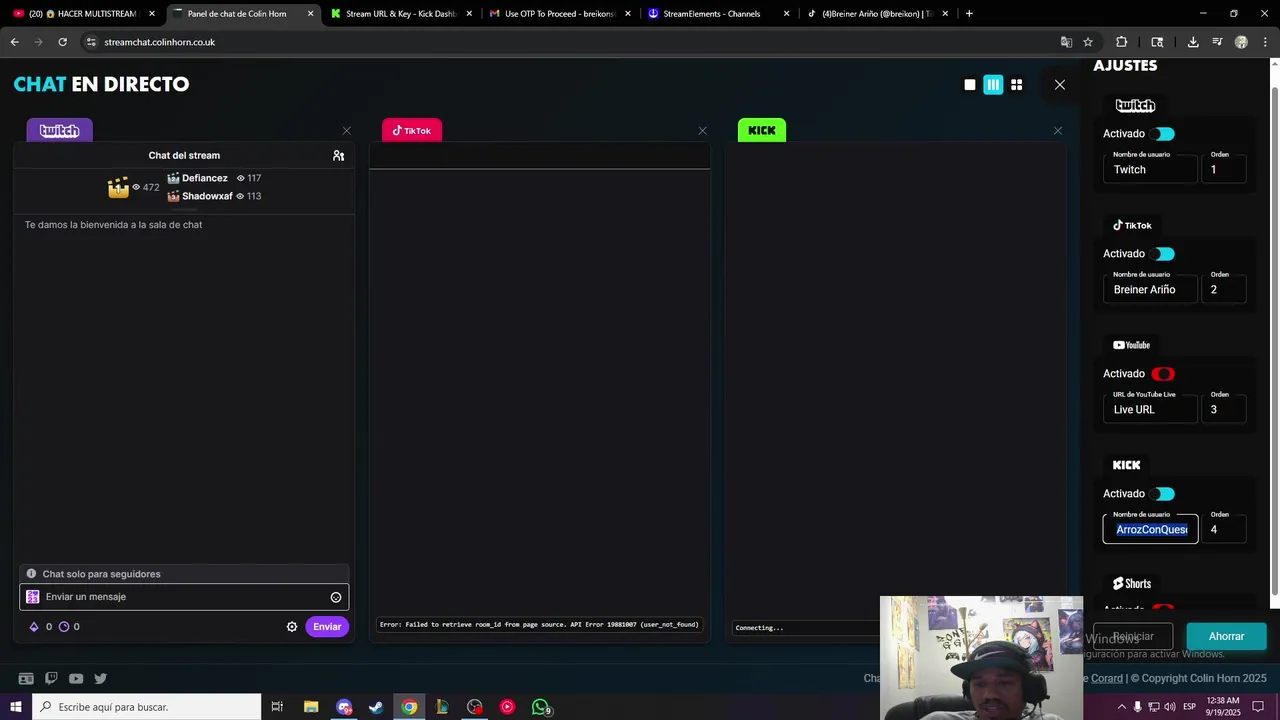Reload the page
The image size is (1280, 720).
click(x=62, y=42)
